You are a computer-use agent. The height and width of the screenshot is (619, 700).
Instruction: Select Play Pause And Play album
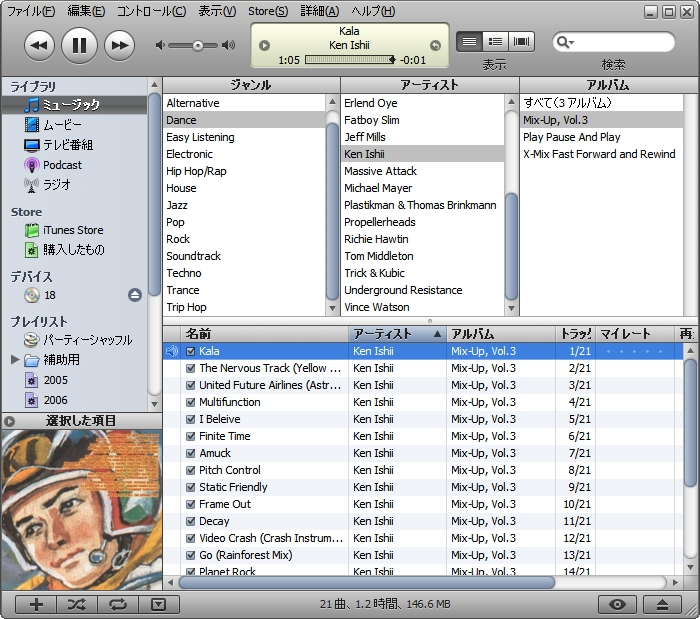coord(601,137)
